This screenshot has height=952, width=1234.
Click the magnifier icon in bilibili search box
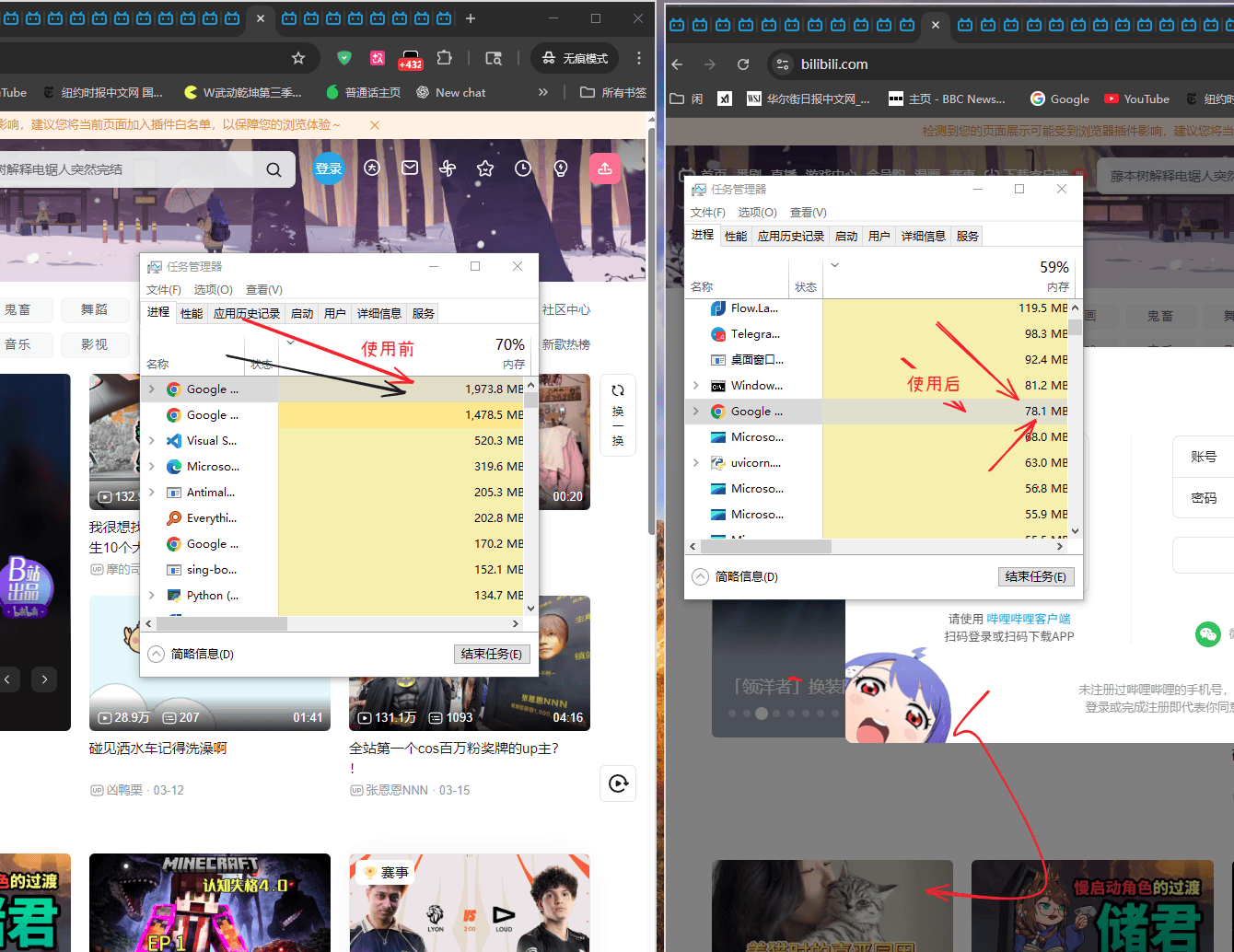[x=274, y=169]
